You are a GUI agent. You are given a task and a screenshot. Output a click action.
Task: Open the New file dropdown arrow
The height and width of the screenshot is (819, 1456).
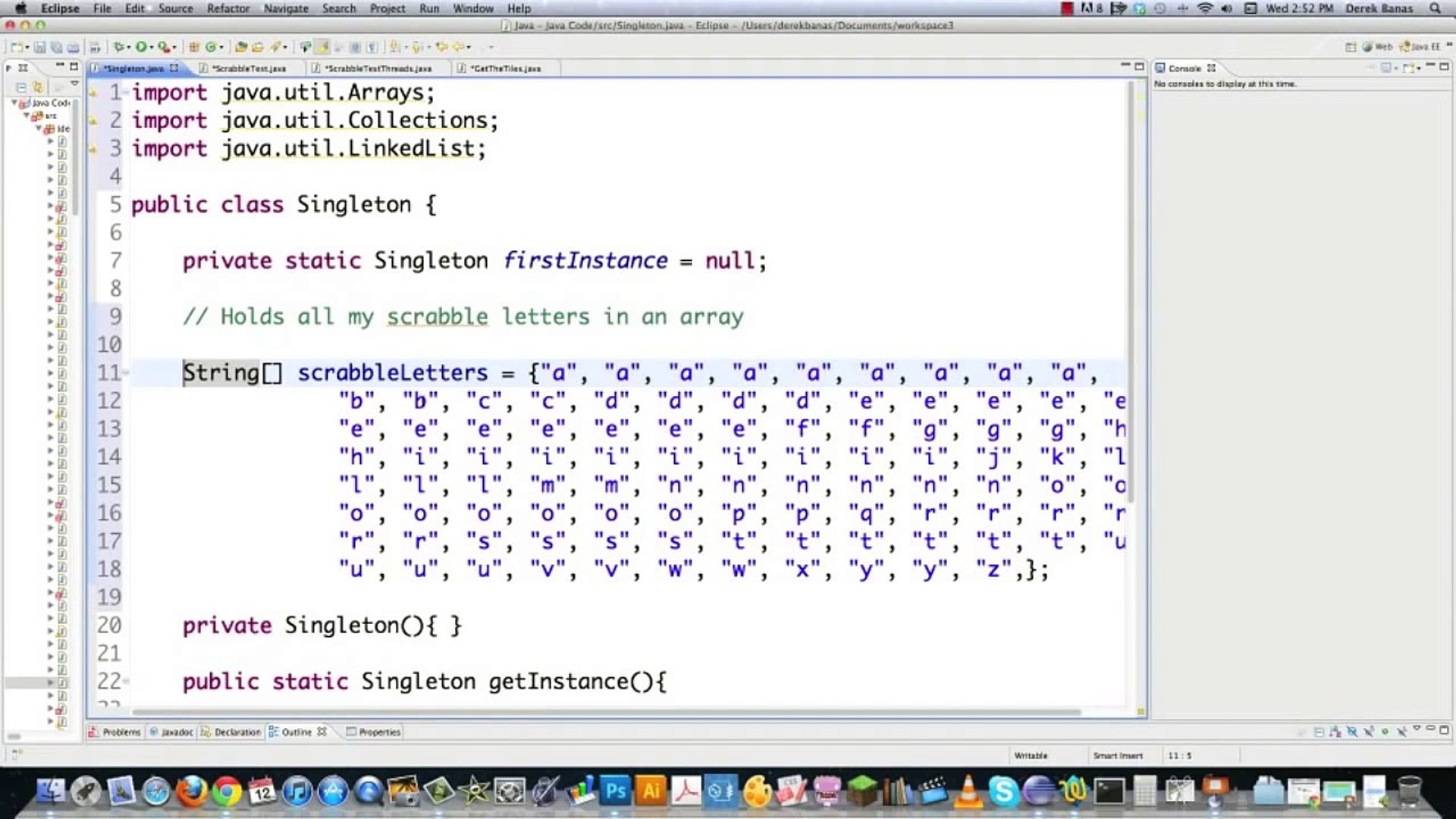tap(27, 48)
